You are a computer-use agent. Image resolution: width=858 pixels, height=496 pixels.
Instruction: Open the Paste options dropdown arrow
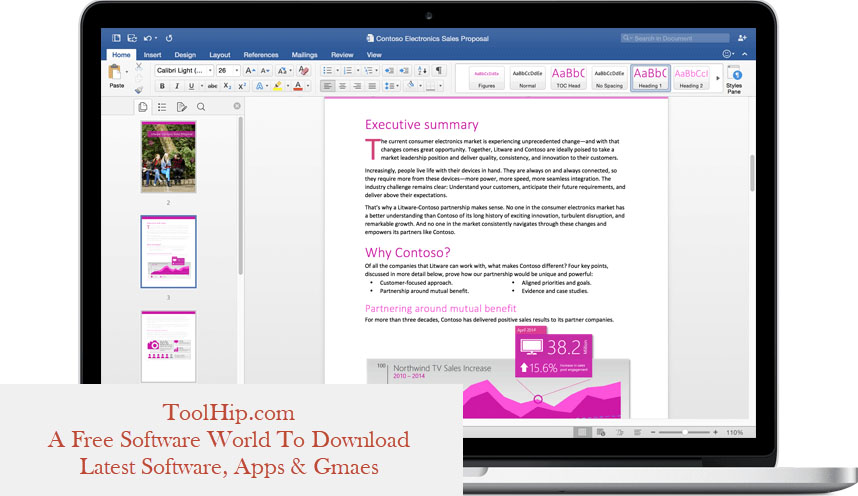point(127,72)
